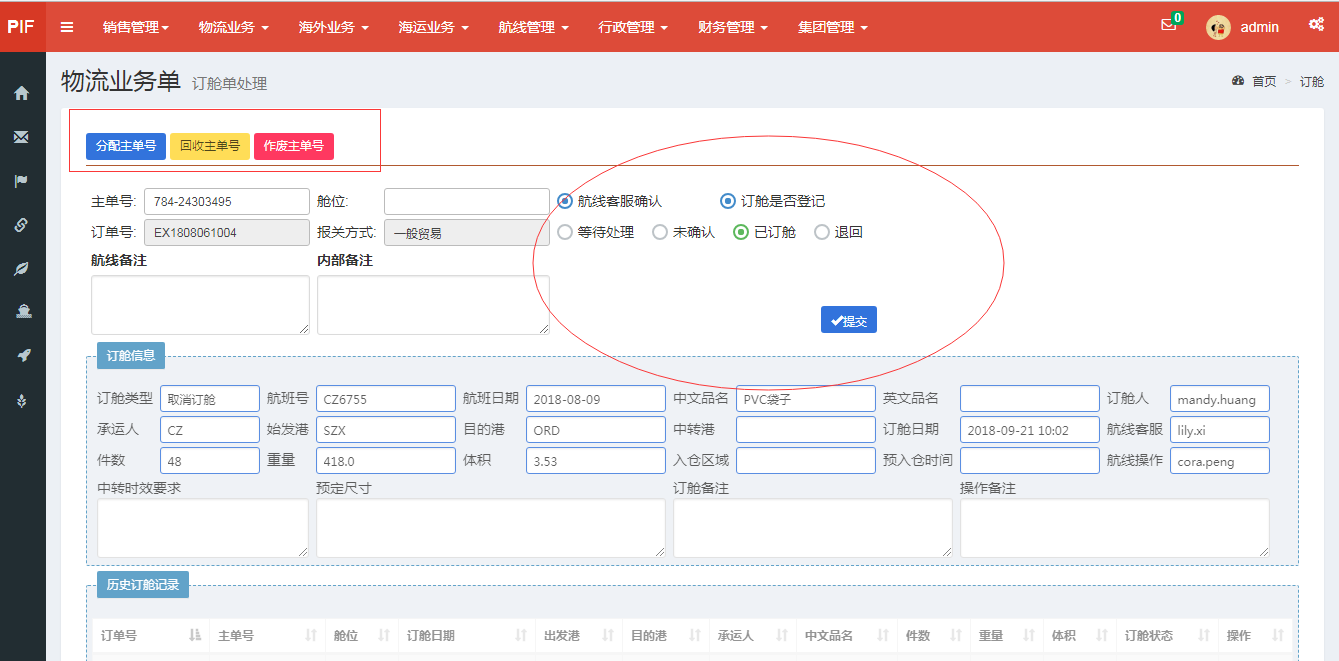The image size is (1339, 661).
Task: Click the admin avatar picture
Action: tap(1218, 27)
